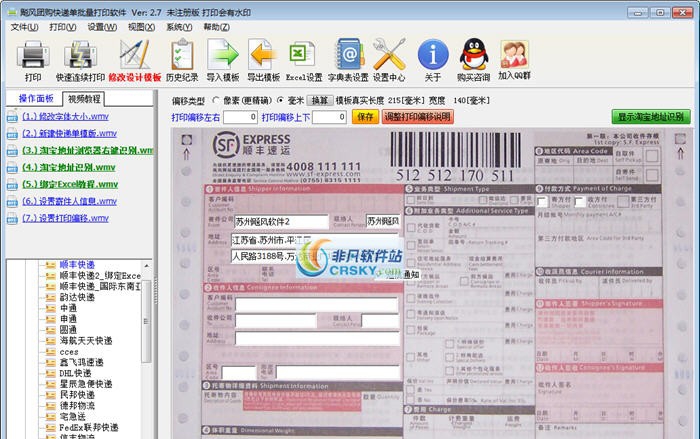Click 加入QQ群 icon
This screenshot has height=439, width=700.
(514, 54)
